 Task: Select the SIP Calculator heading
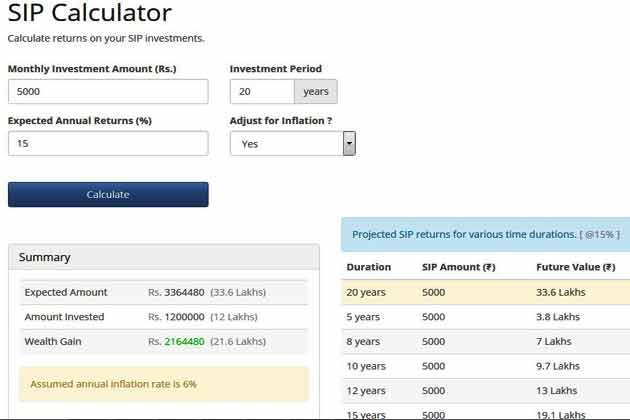(x=90, y=12)
